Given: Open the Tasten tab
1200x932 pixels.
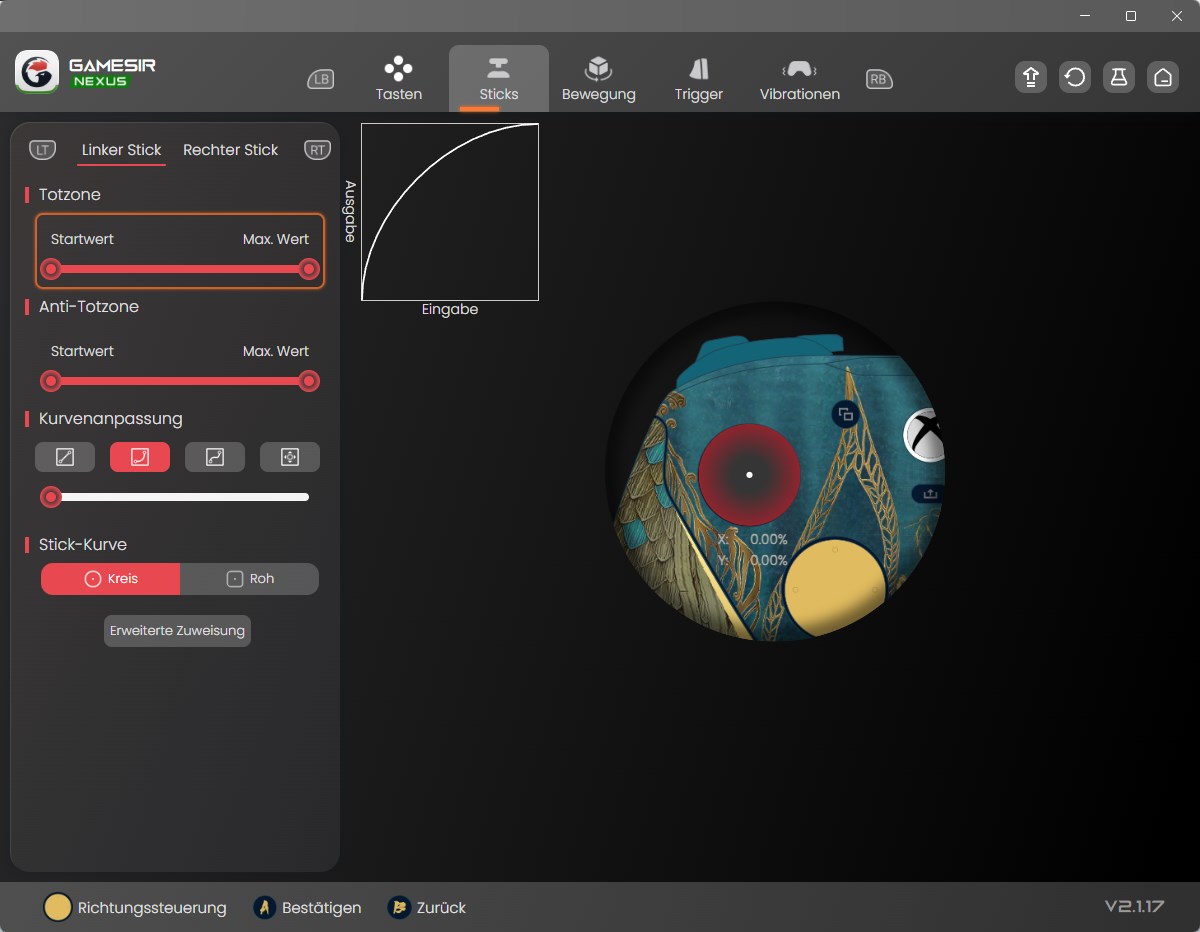Looking at the screenshot, I should point(399,79).
